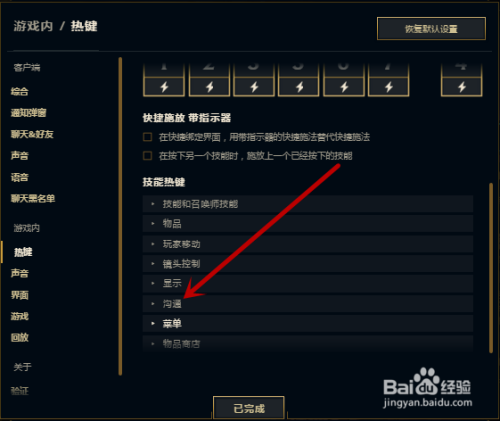
Task: Click the first quick-cast lightning icon
Action: 164,87
